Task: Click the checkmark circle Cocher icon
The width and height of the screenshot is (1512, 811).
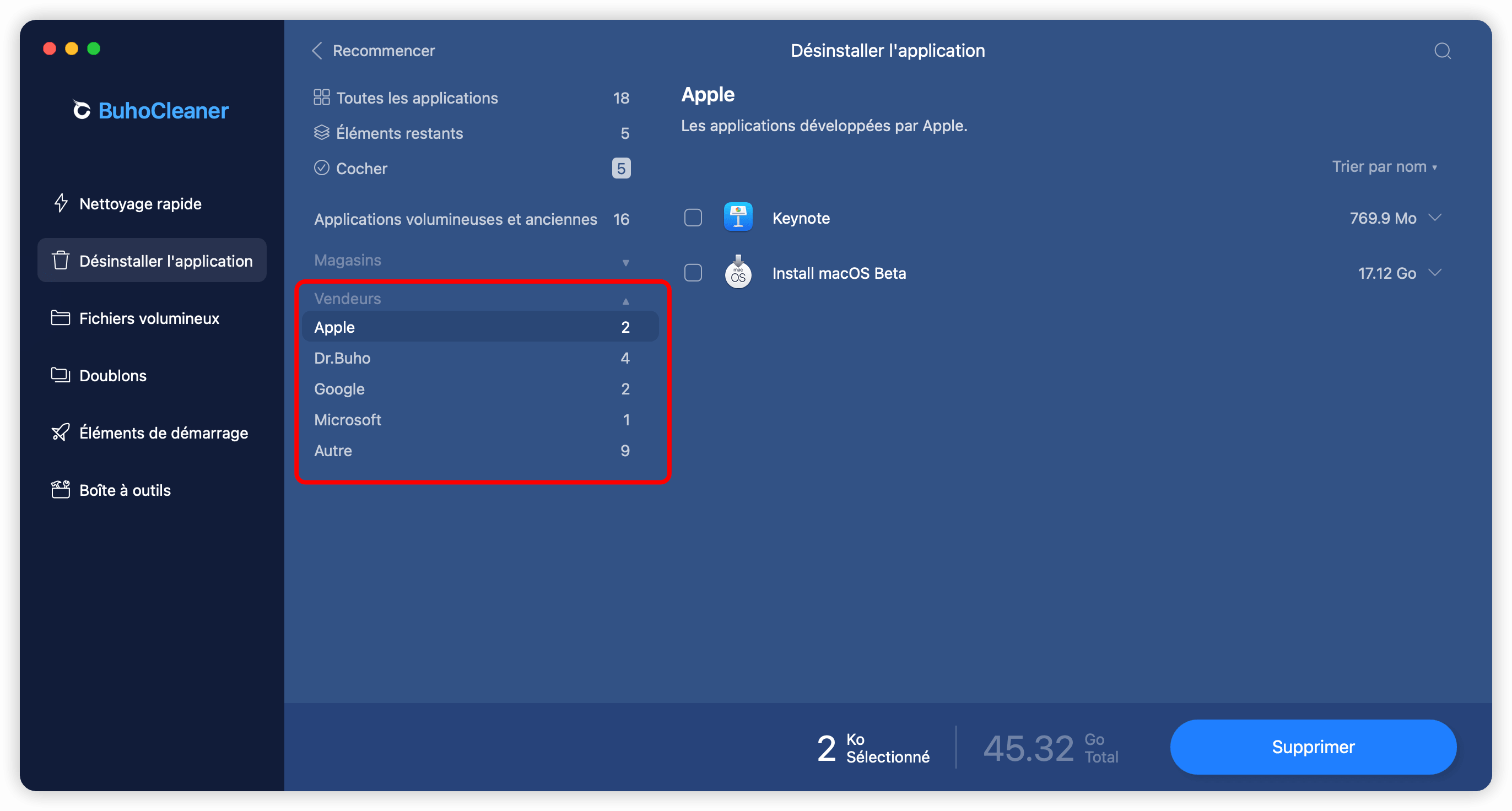Action: tap(321, 168)
